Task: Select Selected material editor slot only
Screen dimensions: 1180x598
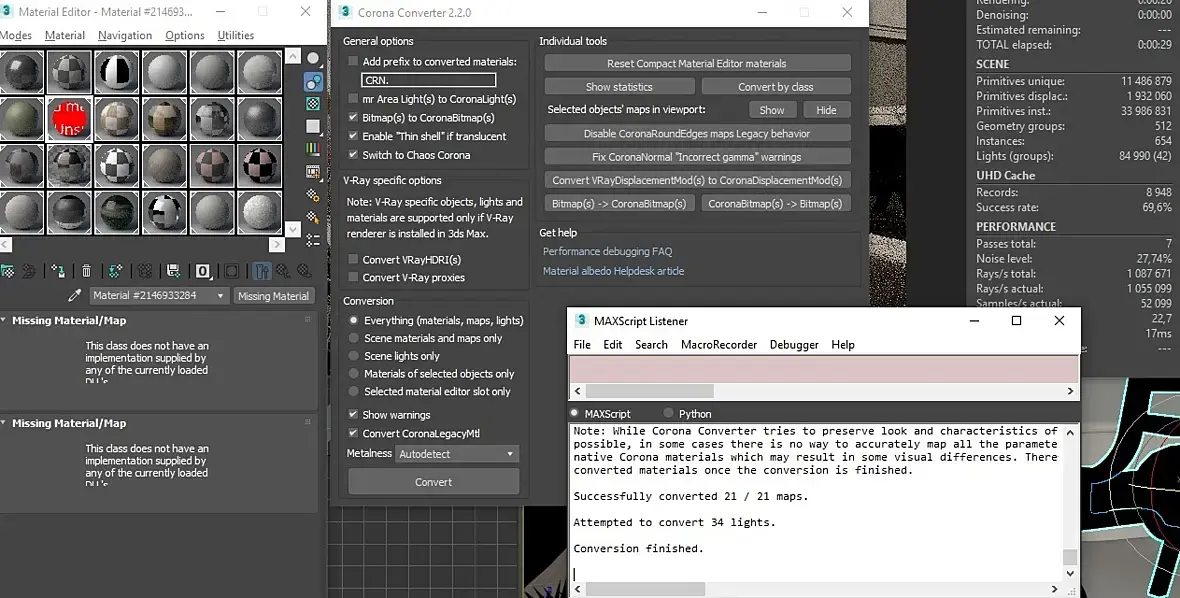Action: coord(354,391)
